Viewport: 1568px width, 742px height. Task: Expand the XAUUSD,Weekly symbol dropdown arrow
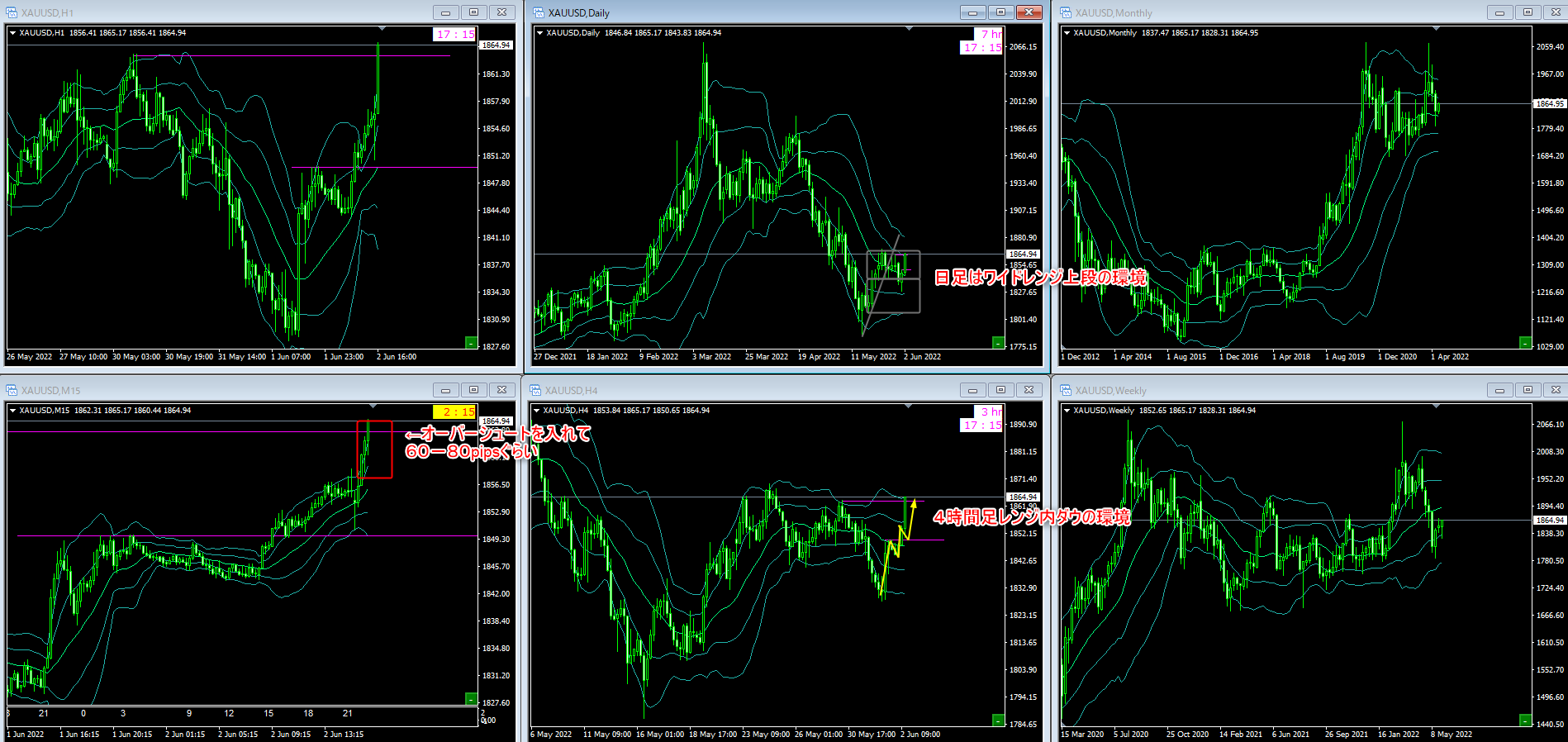[x=1067, y=411]
